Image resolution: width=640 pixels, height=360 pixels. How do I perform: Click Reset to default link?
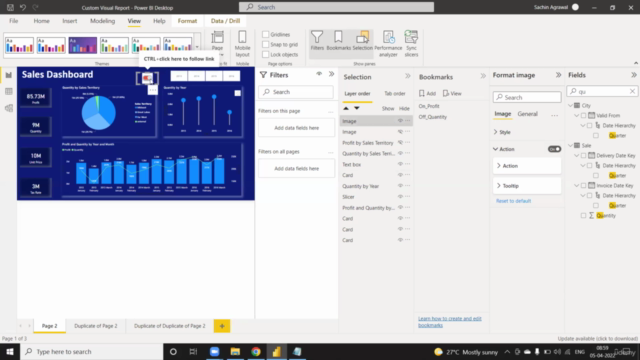click(x=513, y=201)
